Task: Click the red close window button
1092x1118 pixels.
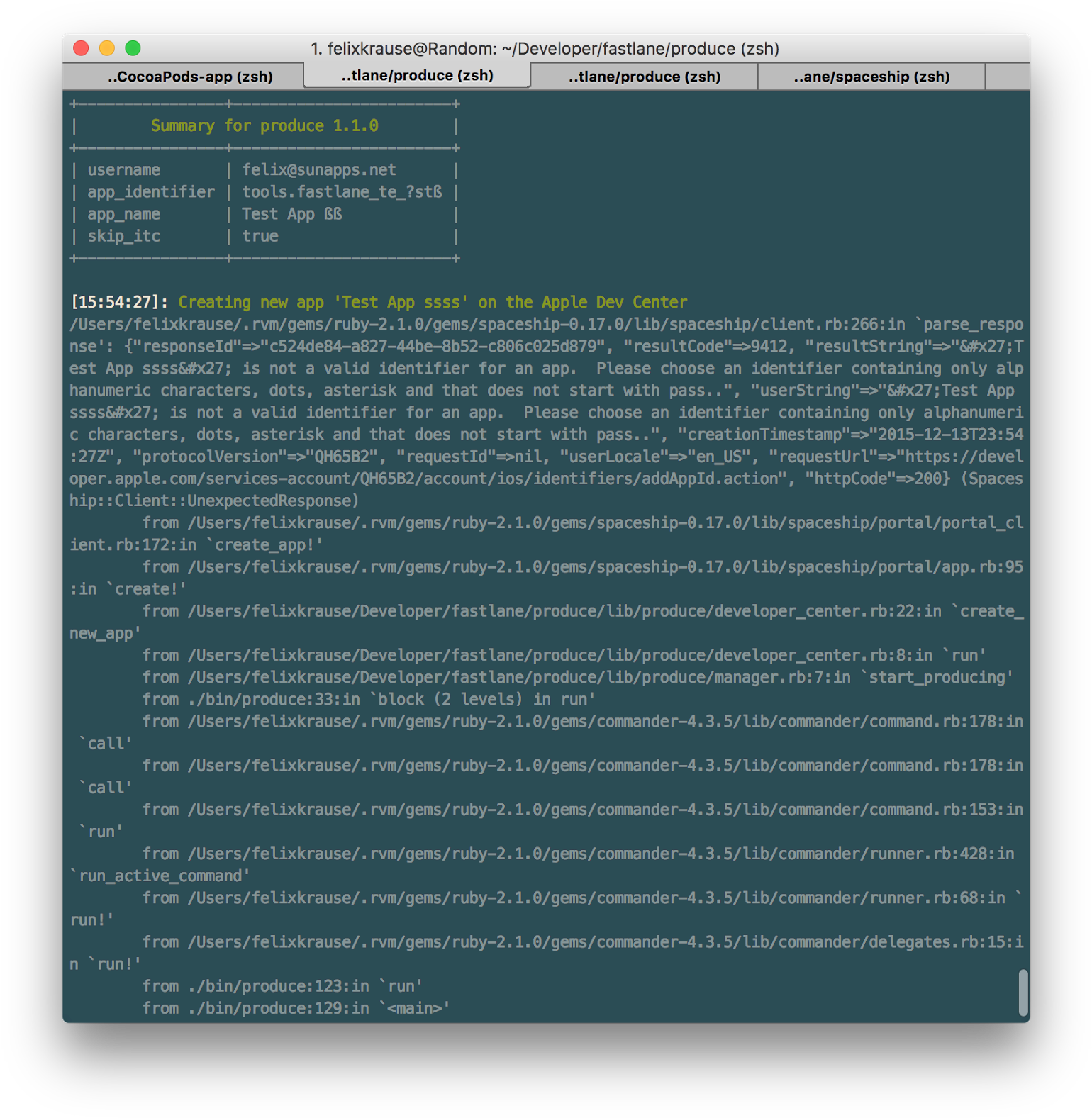Action: (x=81, y=48)
